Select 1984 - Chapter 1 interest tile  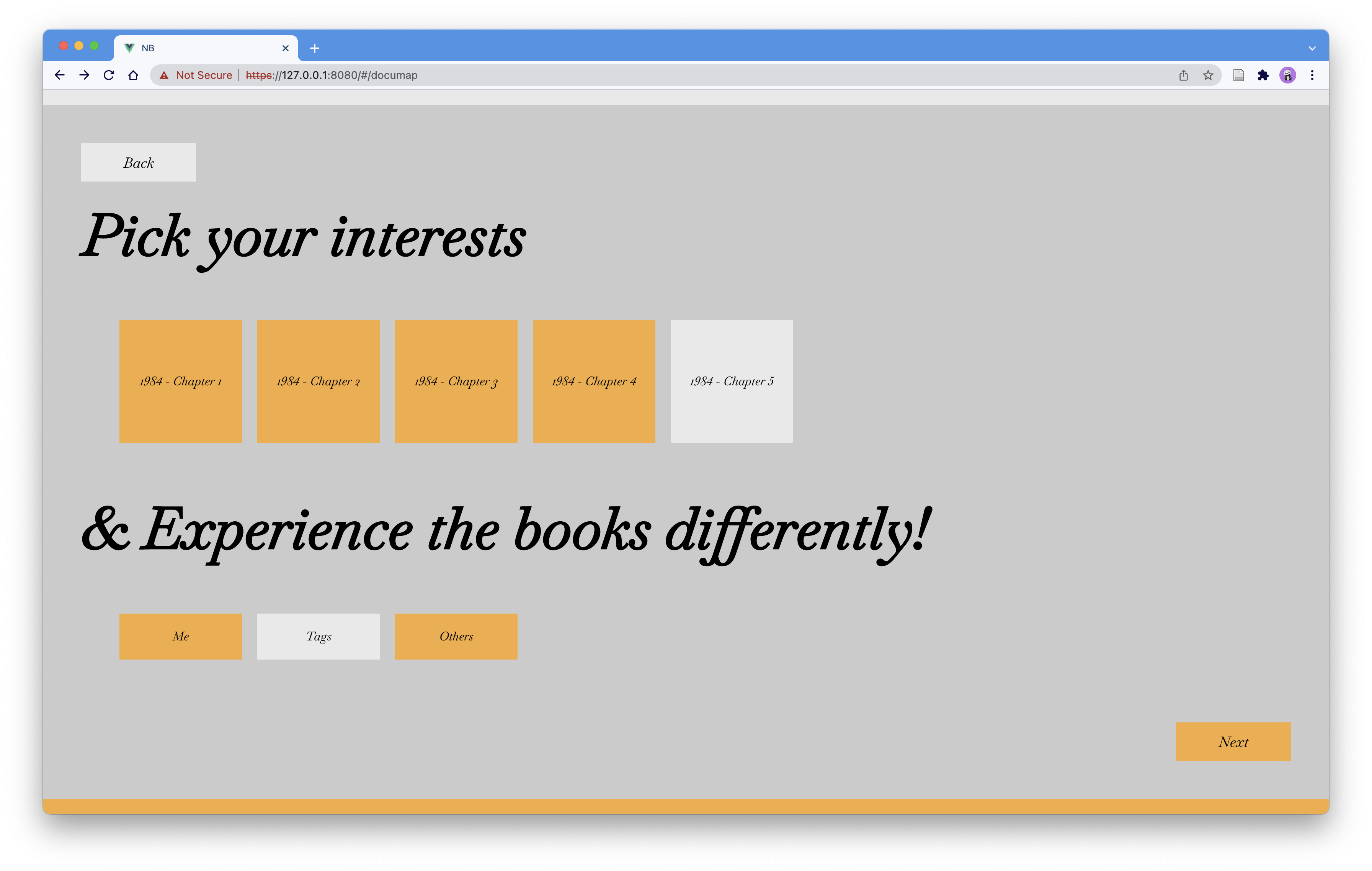pos(181,381)
